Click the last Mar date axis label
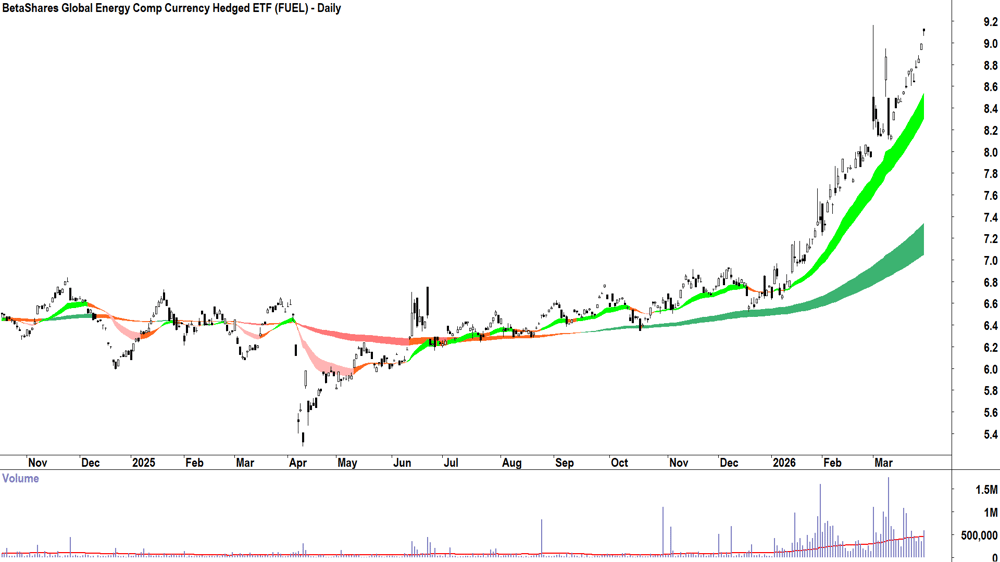The height and width of the screenshot is (562, 1000). 883,462
